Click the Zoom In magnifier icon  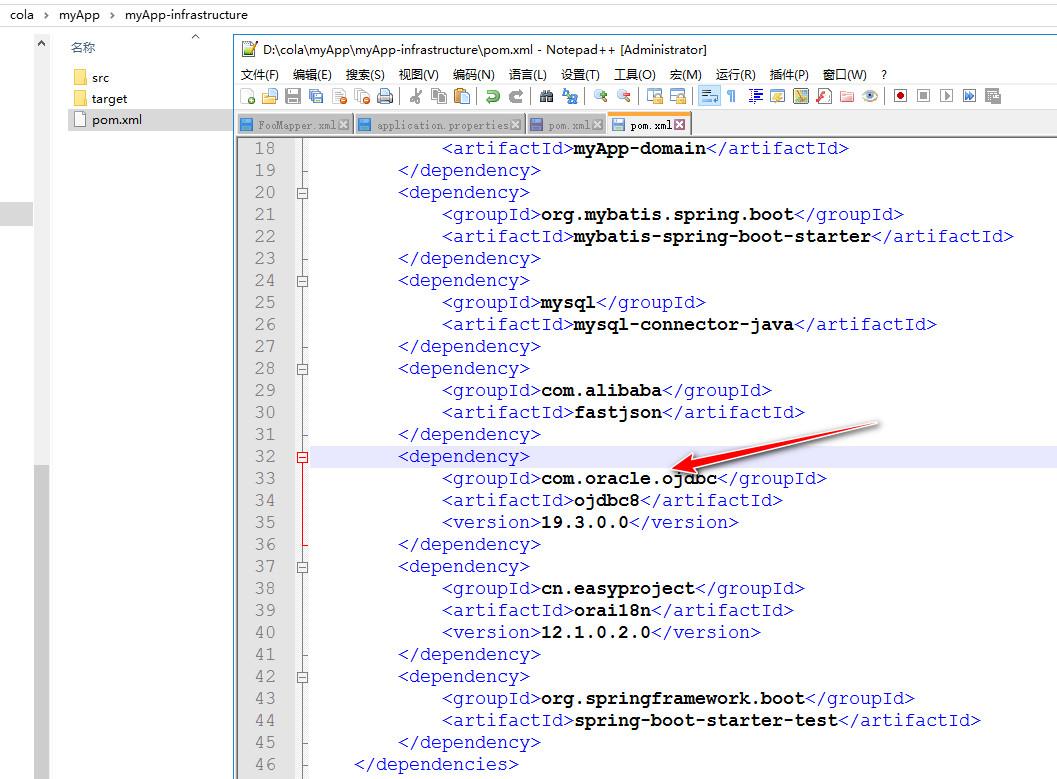click(x=601, y=96)
